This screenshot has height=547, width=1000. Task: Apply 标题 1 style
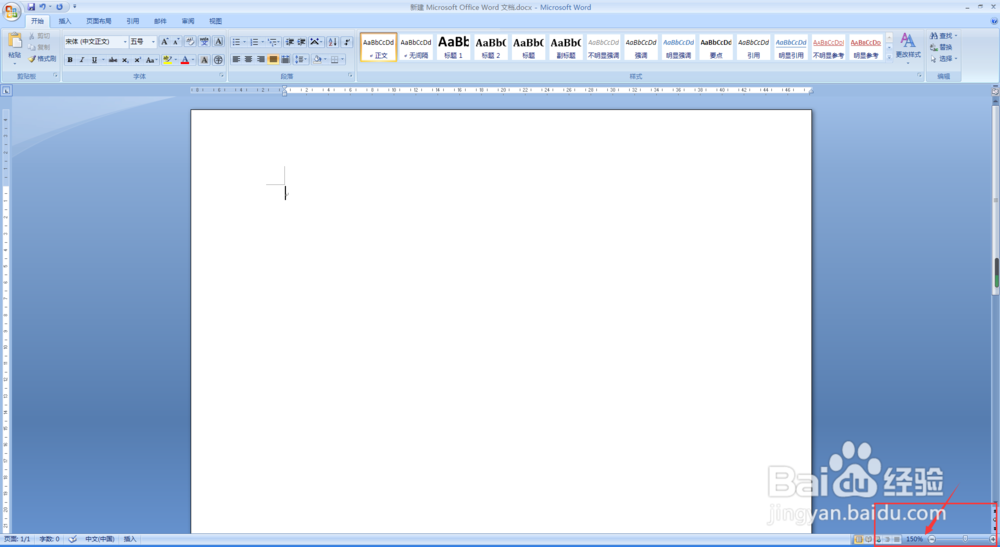[x=453, y=48]
